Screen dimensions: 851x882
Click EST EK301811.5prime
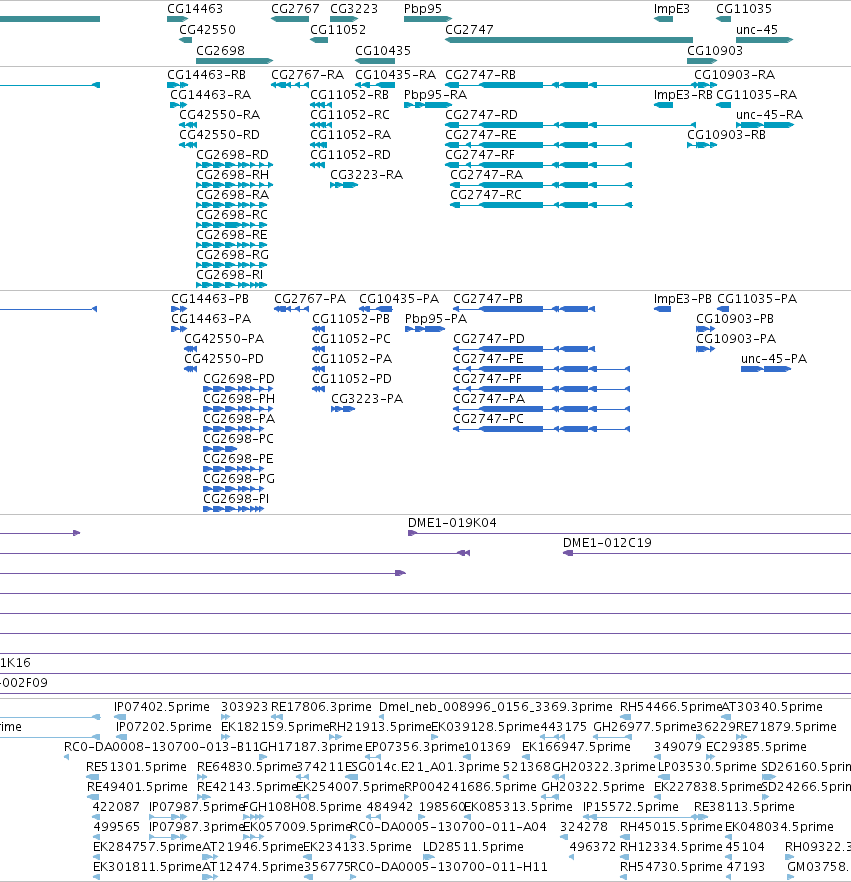[147, 867]
